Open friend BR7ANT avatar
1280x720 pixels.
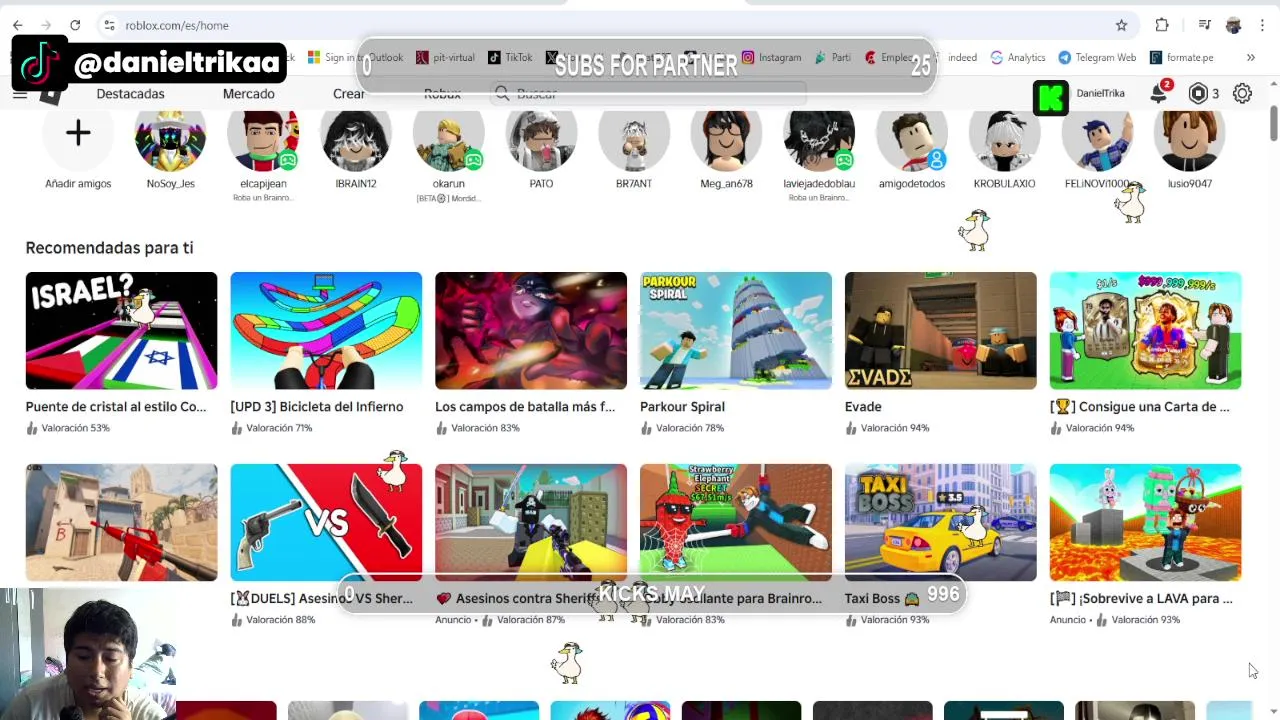(x=634, y=135)
